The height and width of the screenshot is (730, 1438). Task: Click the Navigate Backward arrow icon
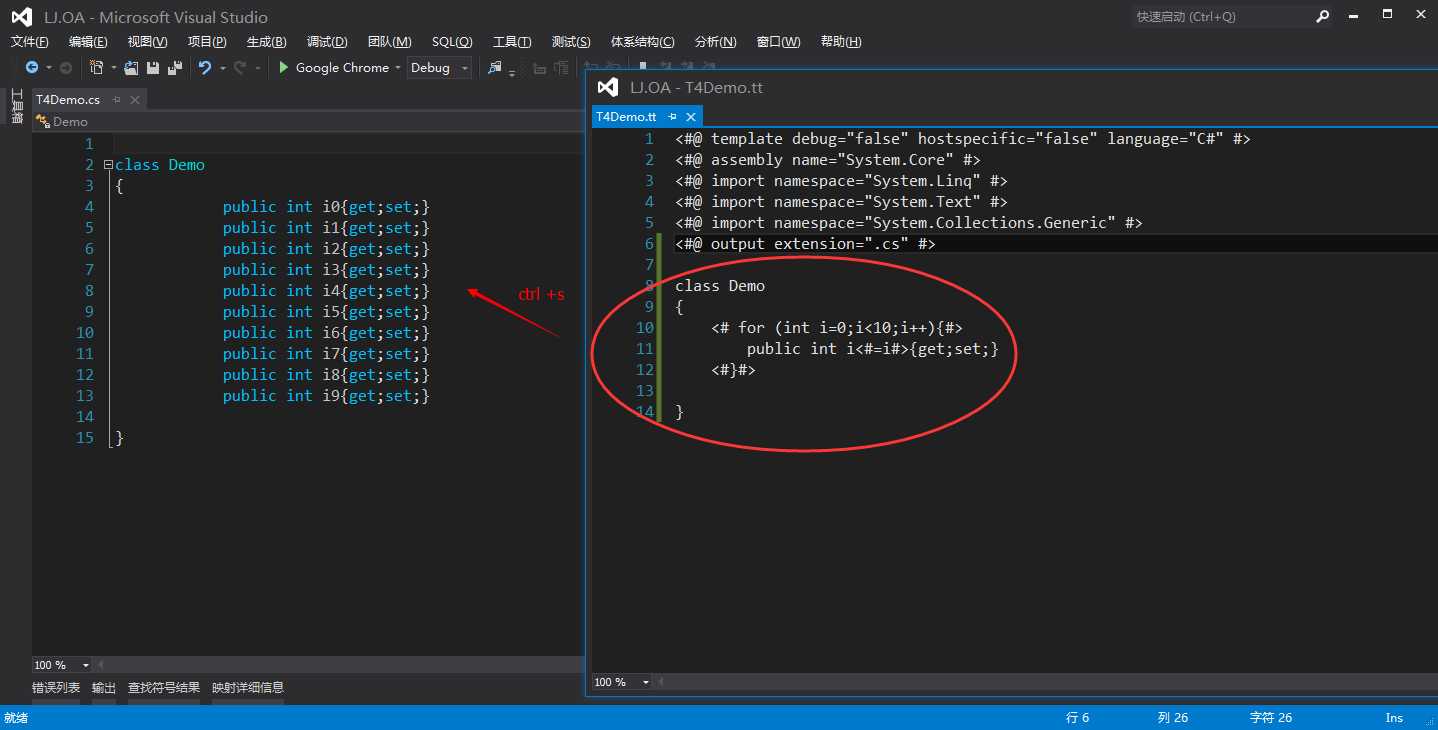tap(32, 68)
